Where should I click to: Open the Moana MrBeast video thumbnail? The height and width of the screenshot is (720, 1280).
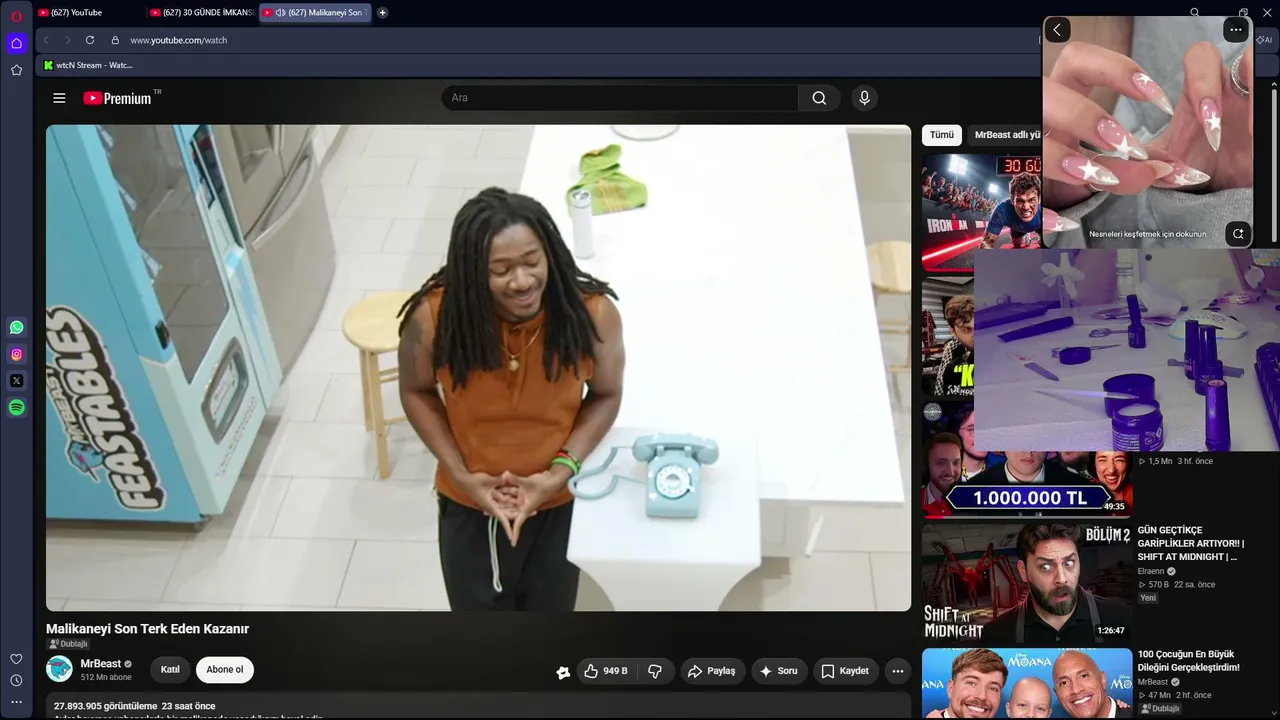click(1027, 684)
